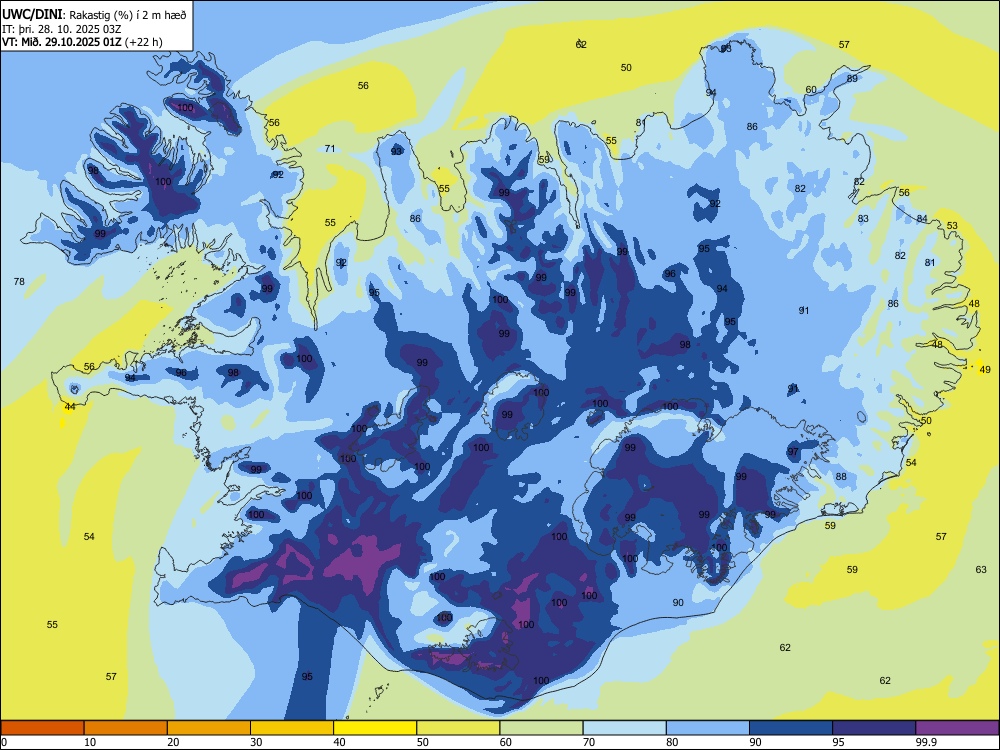This screenshot has width=1000, height=750.
Task: Click the map value '90' off south coast
Action: (678, 603)
